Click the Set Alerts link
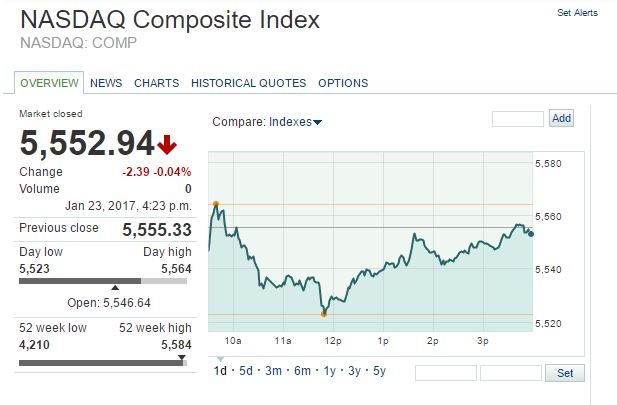 point(577,13)
